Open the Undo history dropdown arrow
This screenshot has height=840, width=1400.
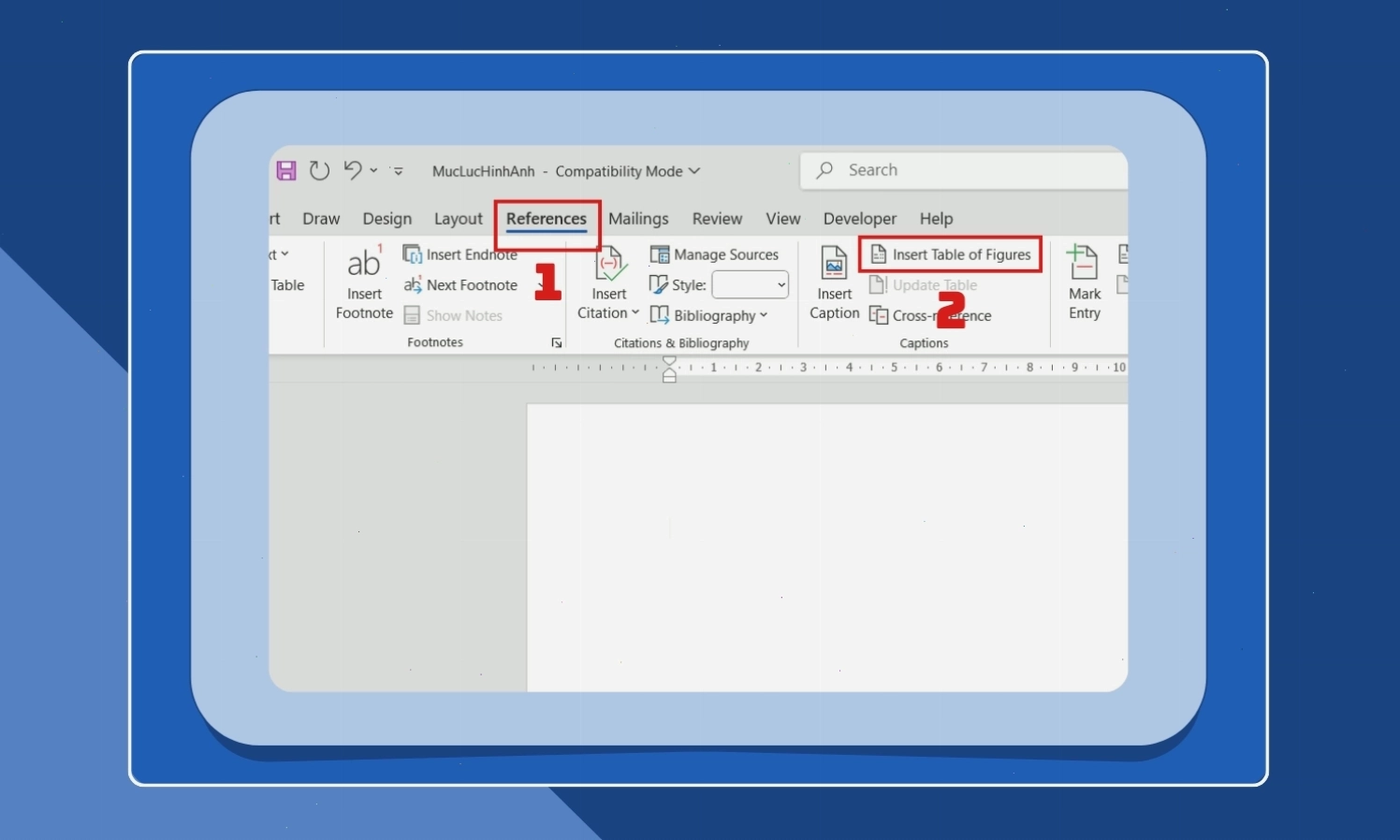click(x=373, y=170)
